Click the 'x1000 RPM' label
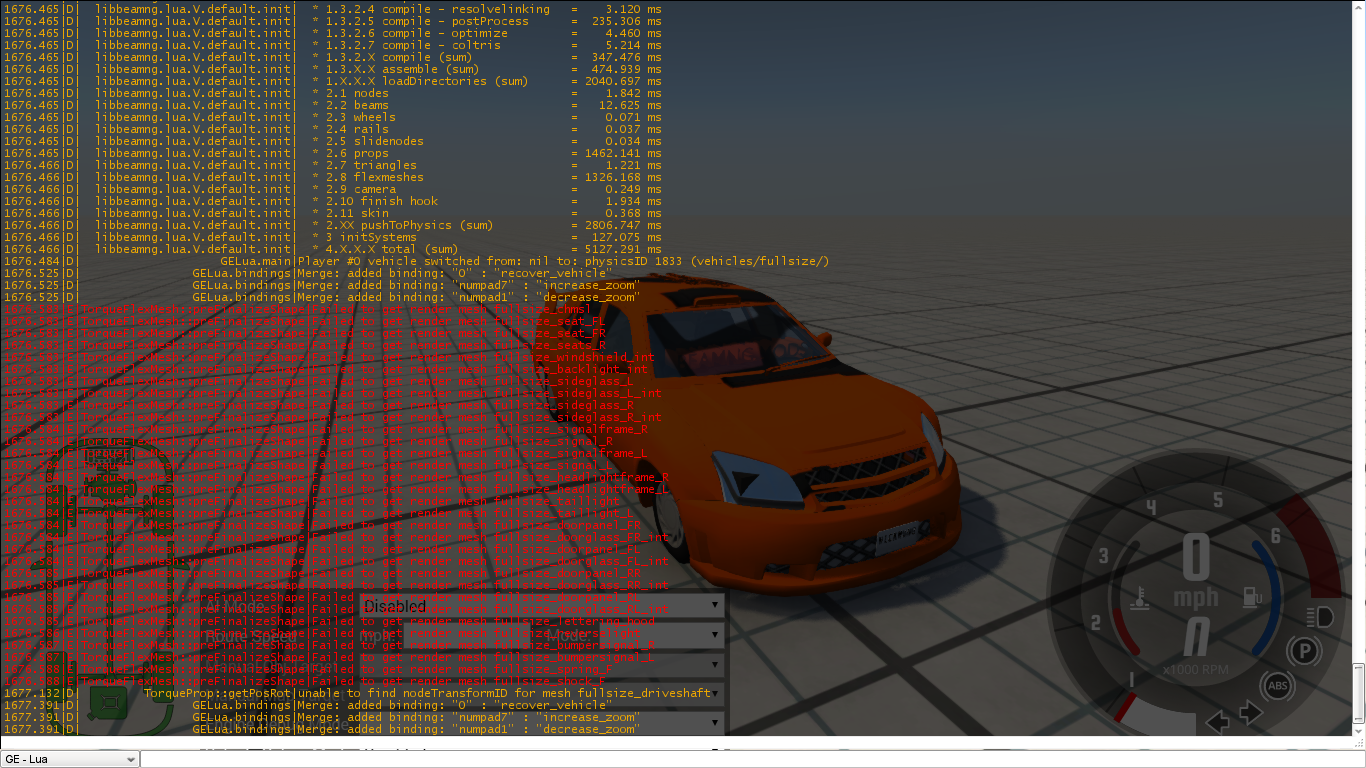Image resolution: width=1366 pixels, height=768 pixels. point(1197,670)
